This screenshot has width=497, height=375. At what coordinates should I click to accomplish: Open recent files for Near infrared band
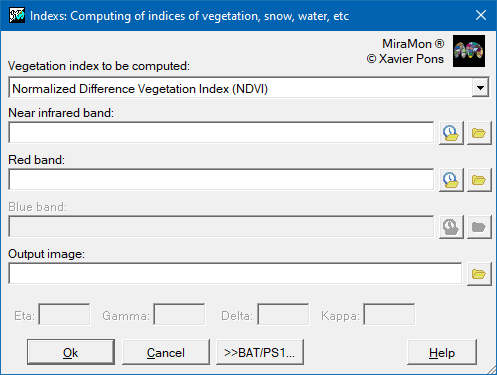(x=451, y=133)
